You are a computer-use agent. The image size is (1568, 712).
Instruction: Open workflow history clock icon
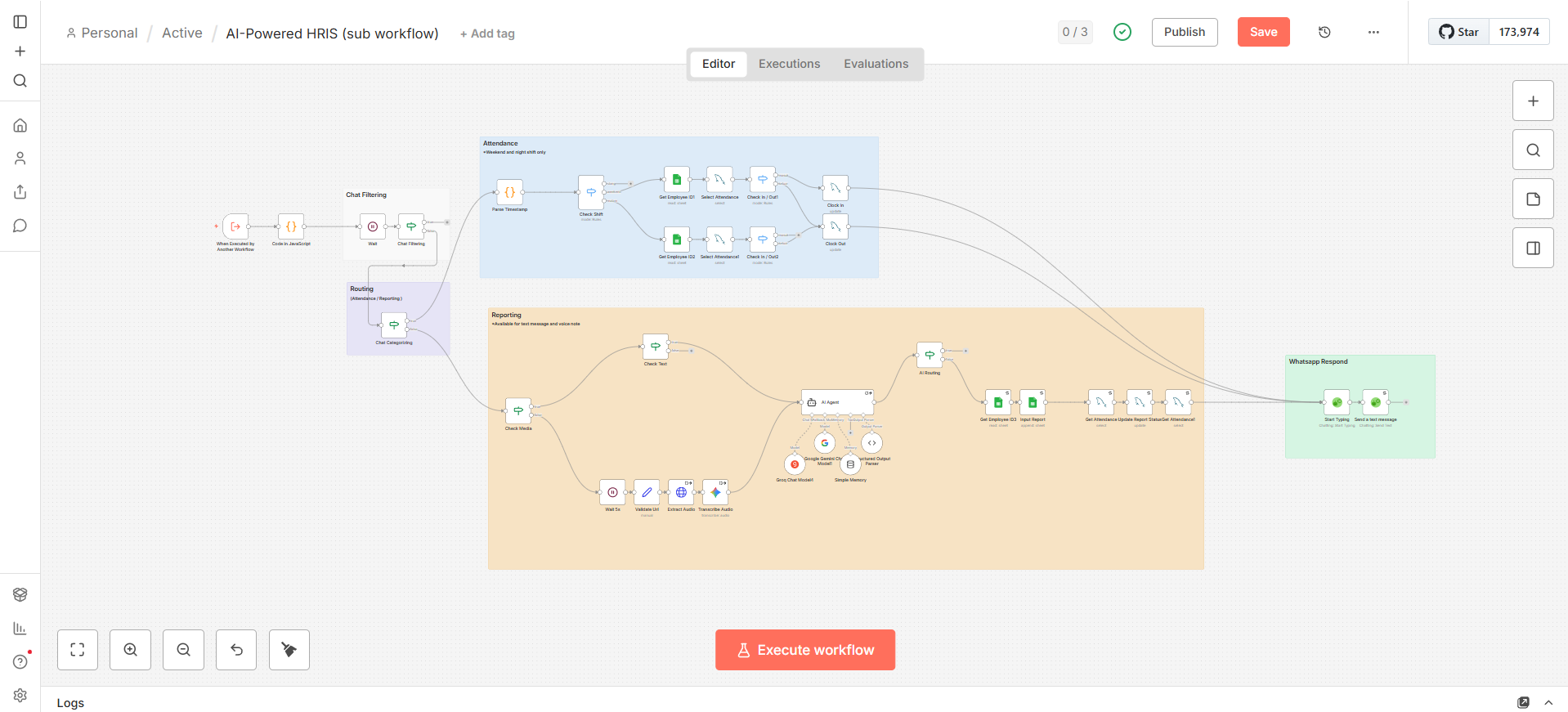pos(1324,32)
